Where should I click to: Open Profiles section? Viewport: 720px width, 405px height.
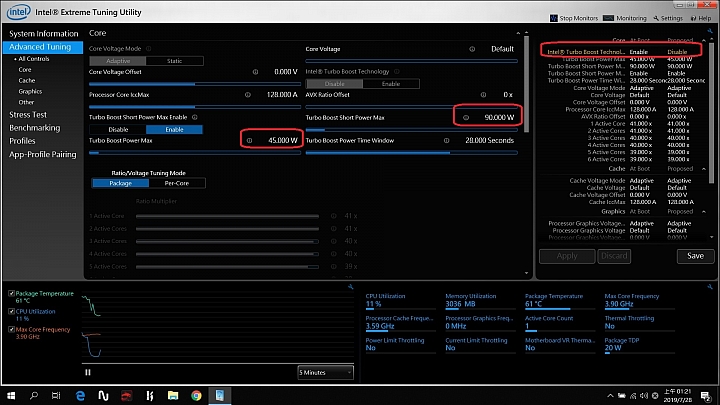[22, 141]
